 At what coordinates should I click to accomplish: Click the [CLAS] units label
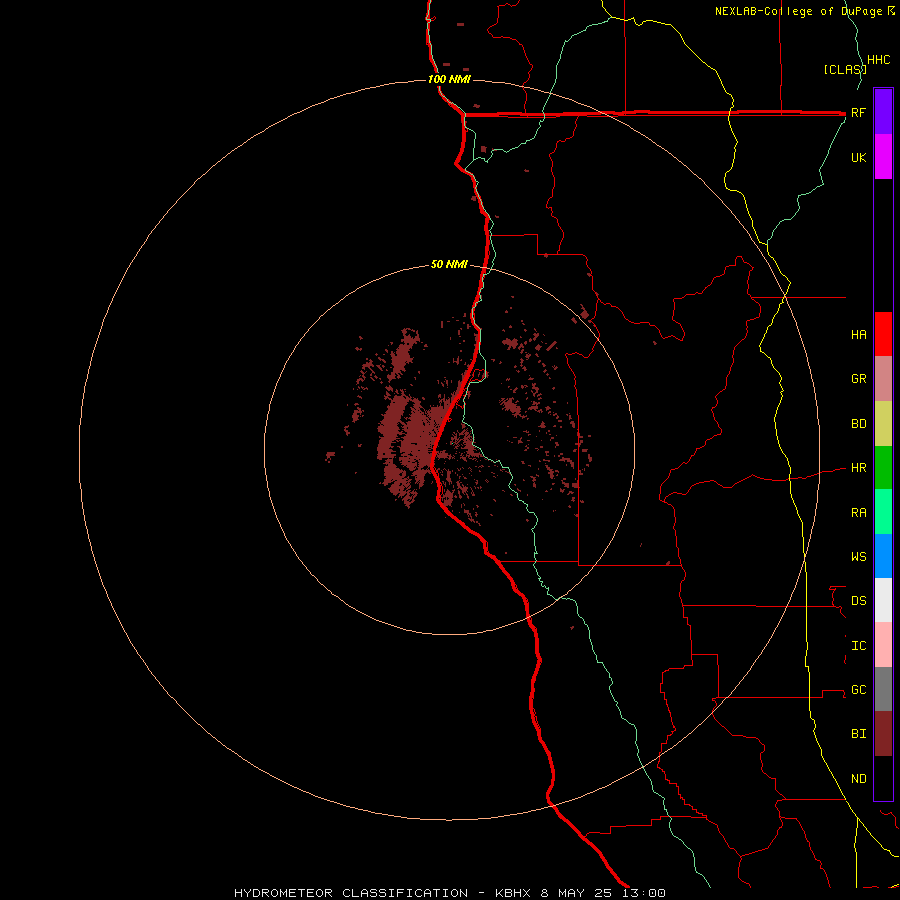tap(845, 69)
